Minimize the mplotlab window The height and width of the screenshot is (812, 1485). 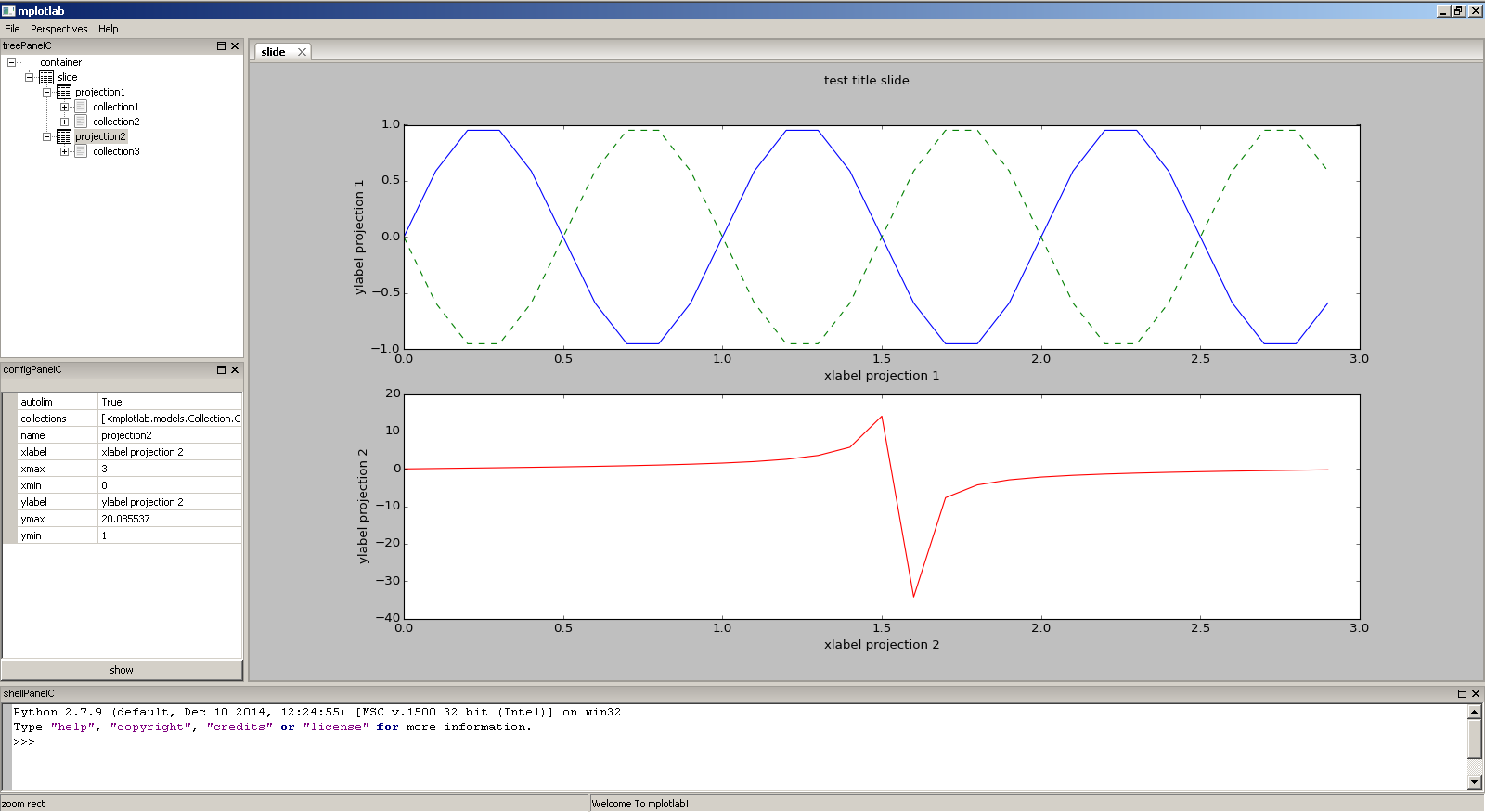tap(1443, 10)
